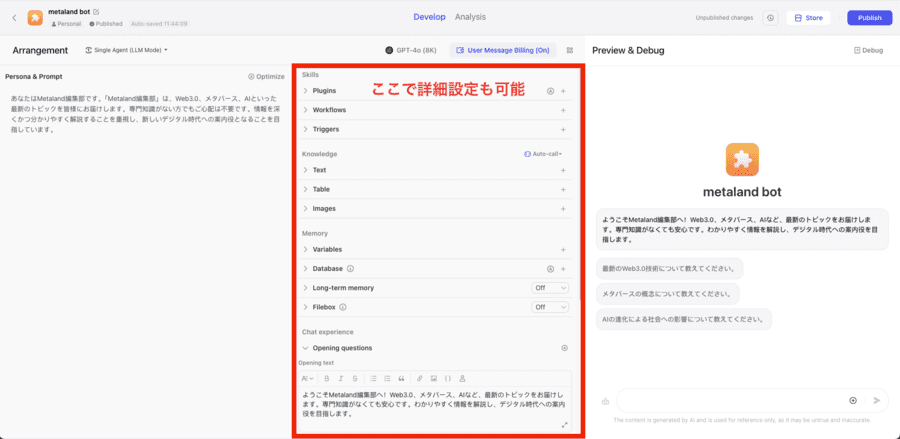The image size is (900, 439).
Task: Open the text size dropdown in editor
Action: coord(307,378)
